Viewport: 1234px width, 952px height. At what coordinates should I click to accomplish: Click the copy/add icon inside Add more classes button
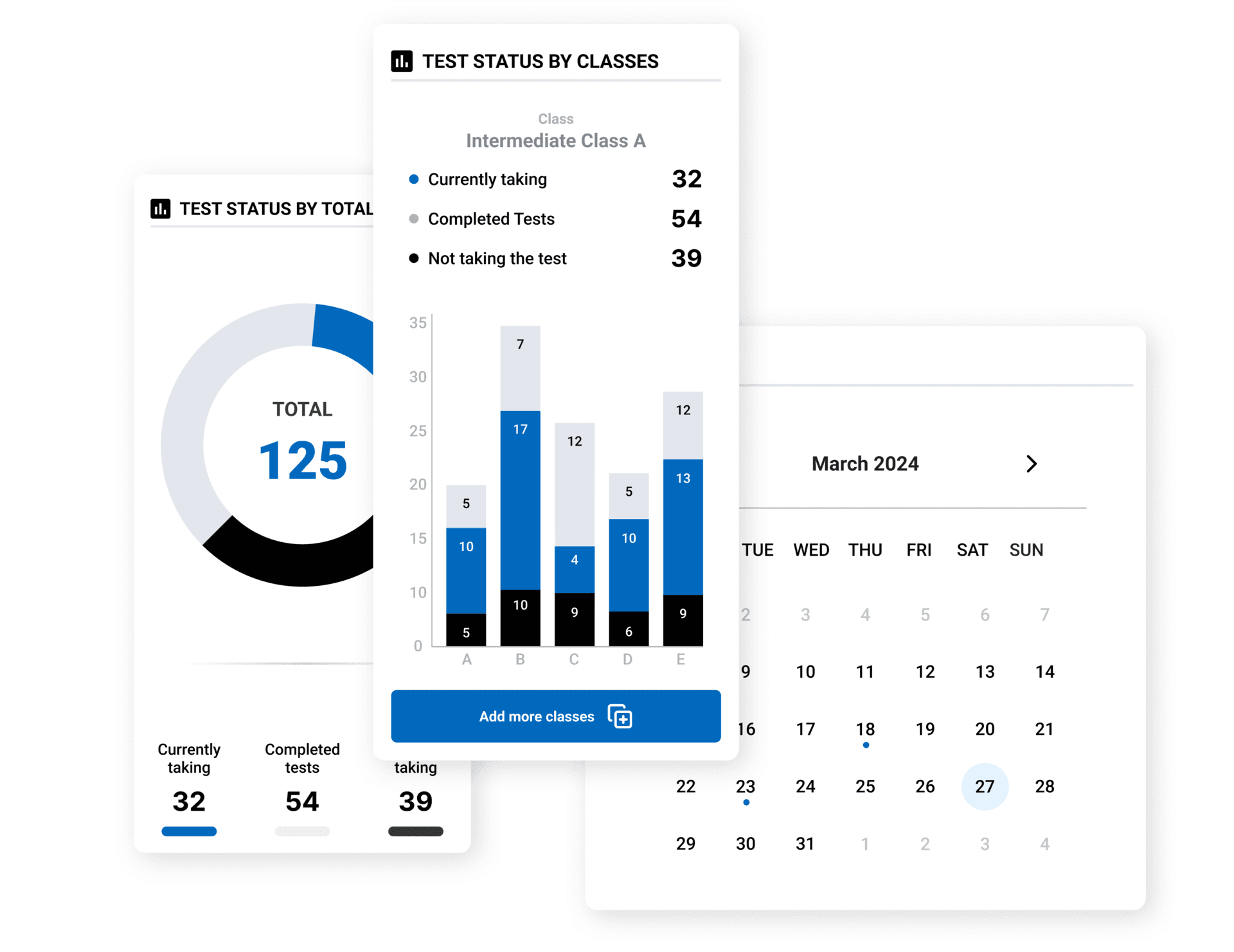coord(628,716)
